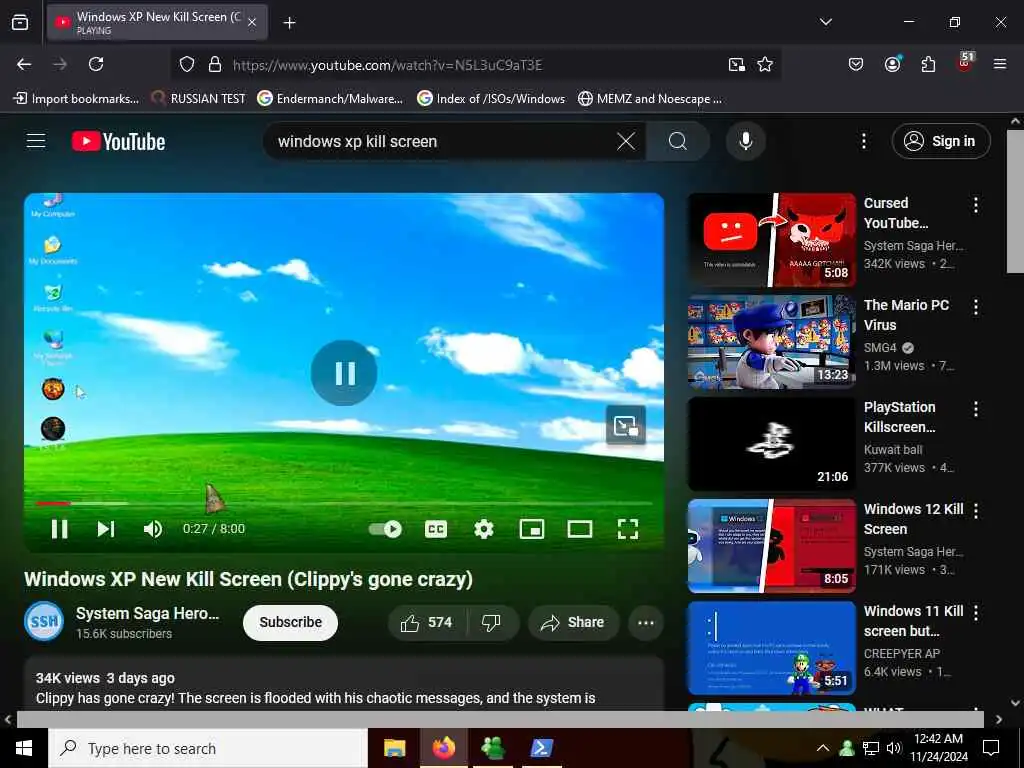Dislike the video with thumbs down
The image size is (1024, 768).
tap(492, 622)
